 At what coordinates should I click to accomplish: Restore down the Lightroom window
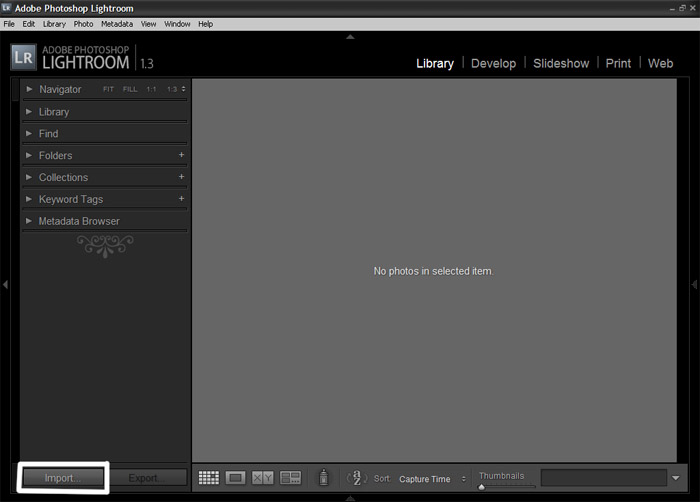pyautogui.click(x=682, y=8)
